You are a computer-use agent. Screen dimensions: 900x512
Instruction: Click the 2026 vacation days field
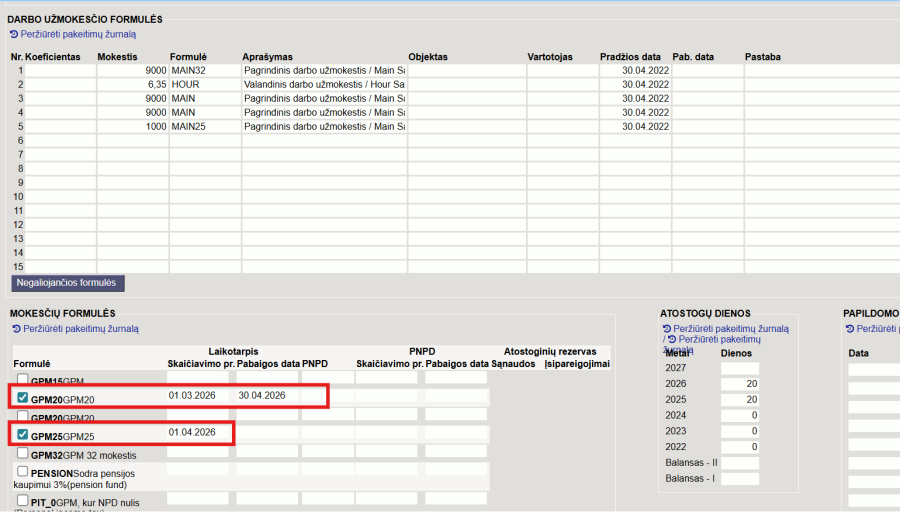pyautogui.click(x=739, y=383)
